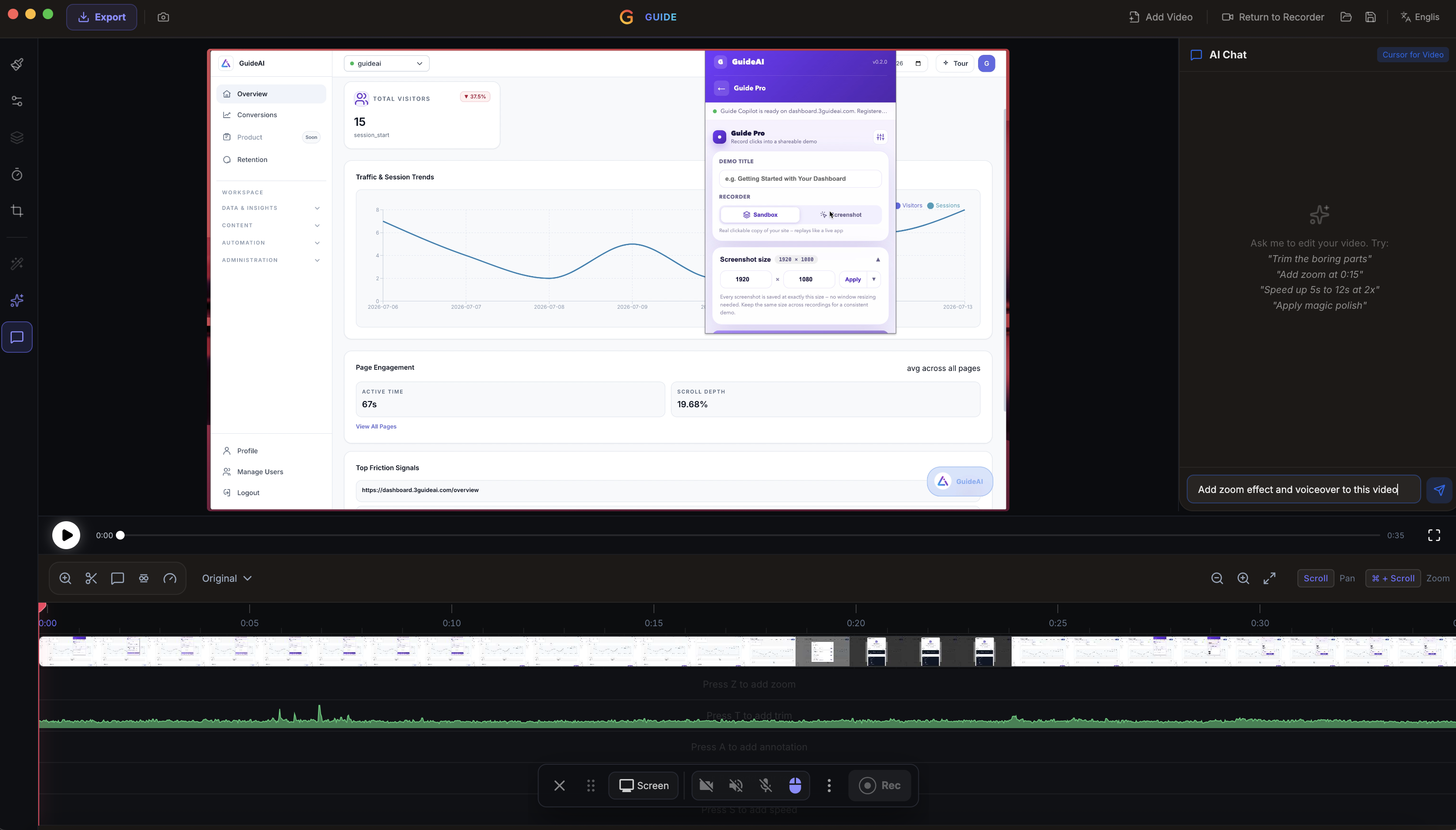Add an annotation with the speech bubble tool

[118, 578]
